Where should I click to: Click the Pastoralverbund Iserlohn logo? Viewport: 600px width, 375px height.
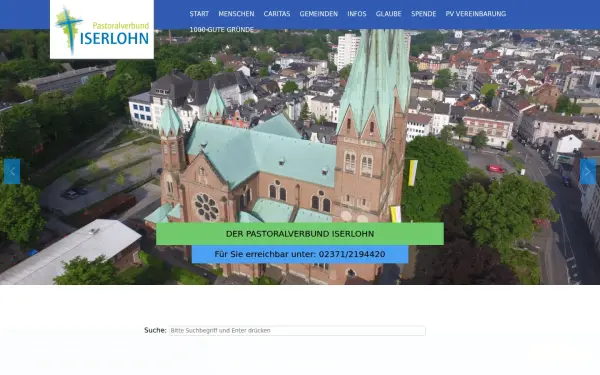coord(102,29)
